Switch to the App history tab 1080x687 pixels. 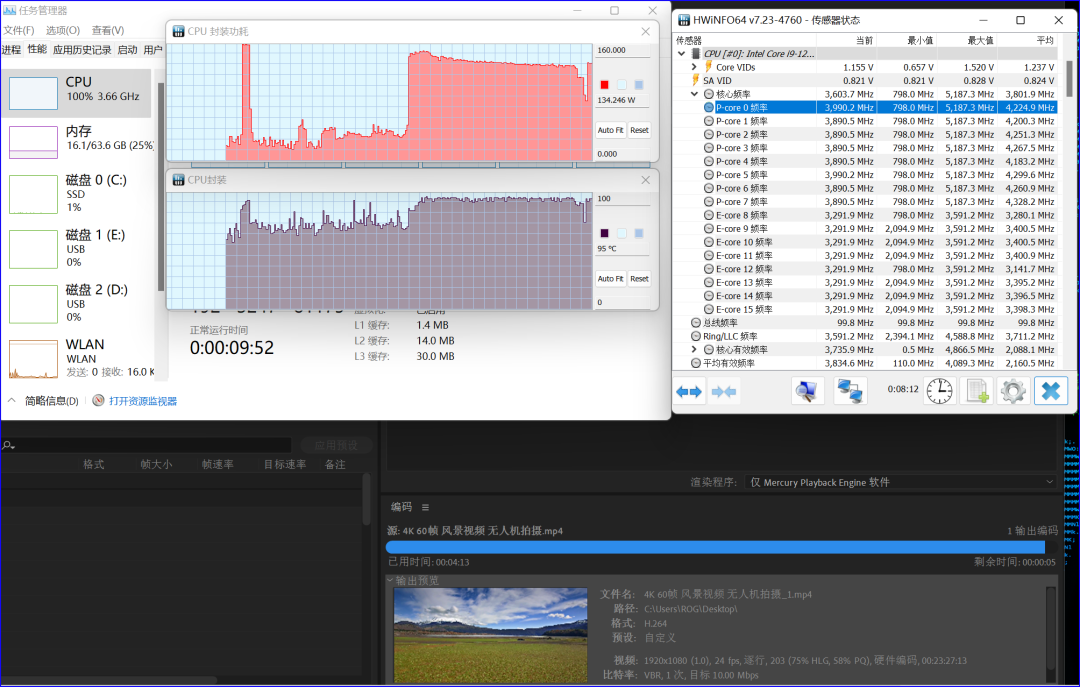(82, 50)
